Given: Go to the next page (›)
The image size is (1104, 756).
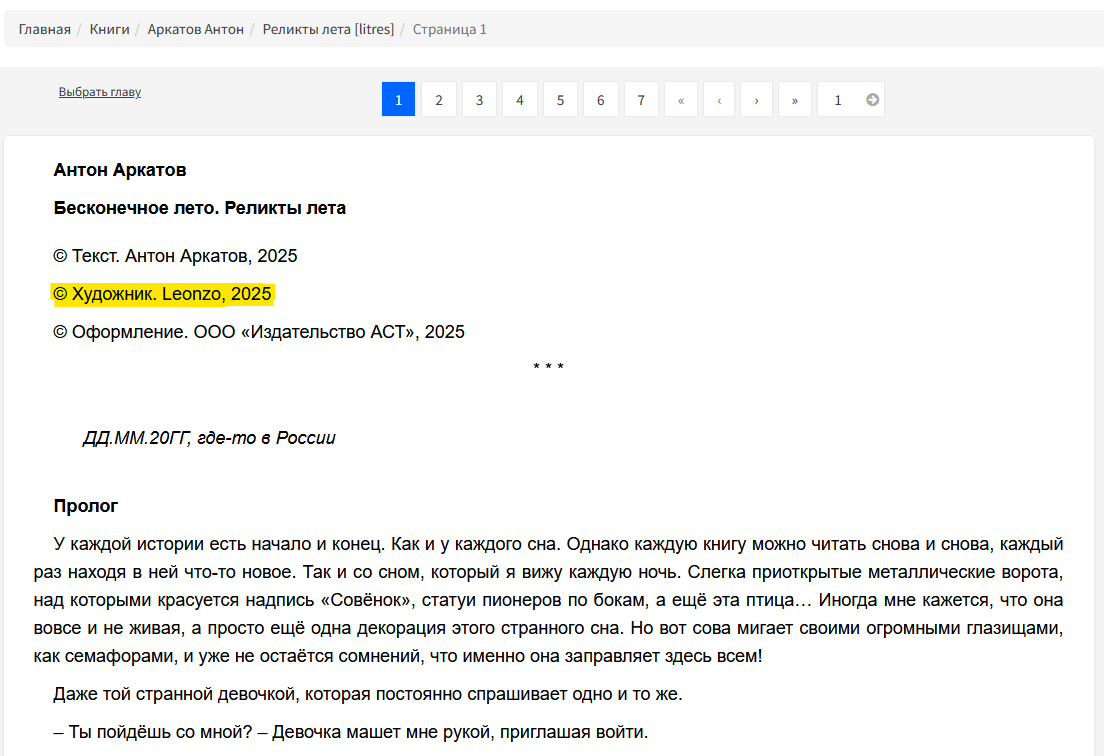Looking at the screenshot, I should (757, 100).
